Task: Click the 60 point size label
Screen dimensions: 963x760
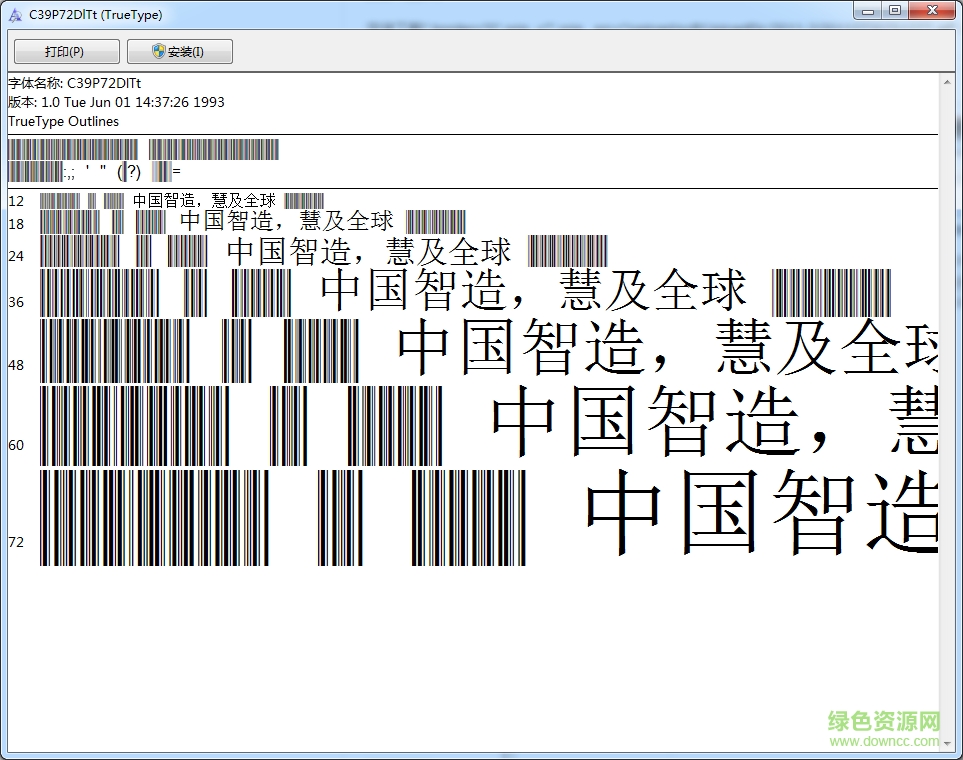Action: tap(16, 445)
